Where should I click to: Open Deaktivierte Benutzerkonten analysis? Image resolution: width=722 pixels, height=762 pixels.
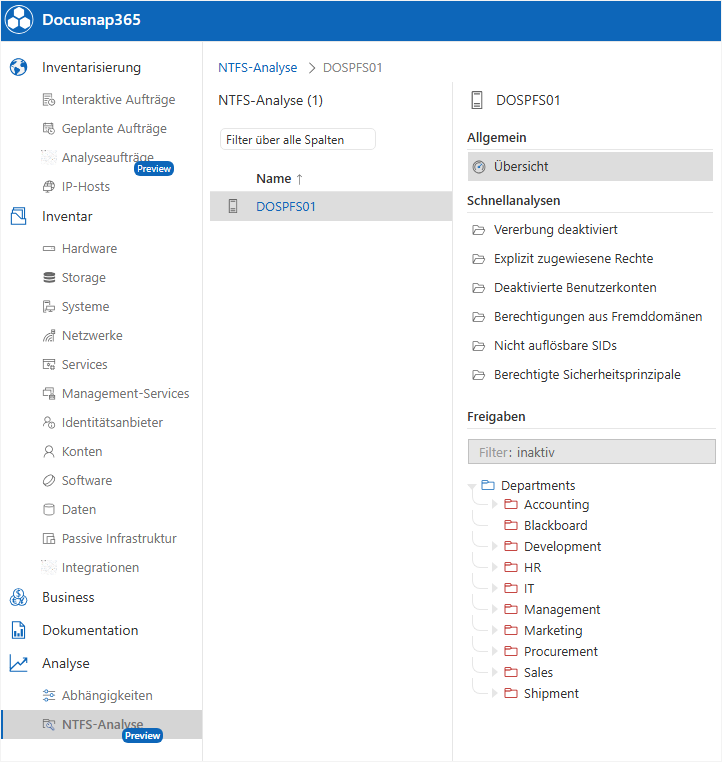click(575, 288)
